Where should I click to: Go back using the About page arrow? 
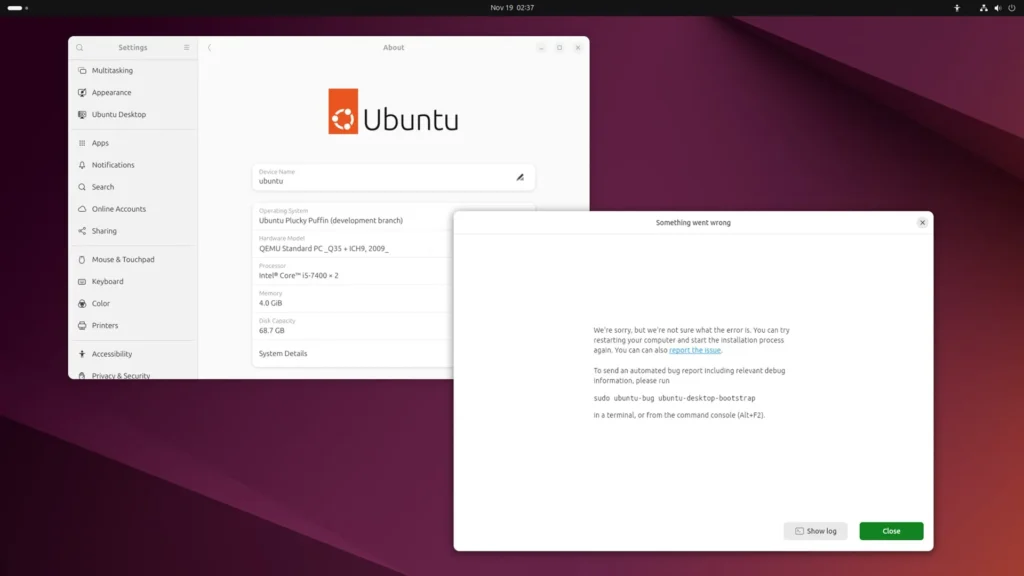tap(210, 48)
